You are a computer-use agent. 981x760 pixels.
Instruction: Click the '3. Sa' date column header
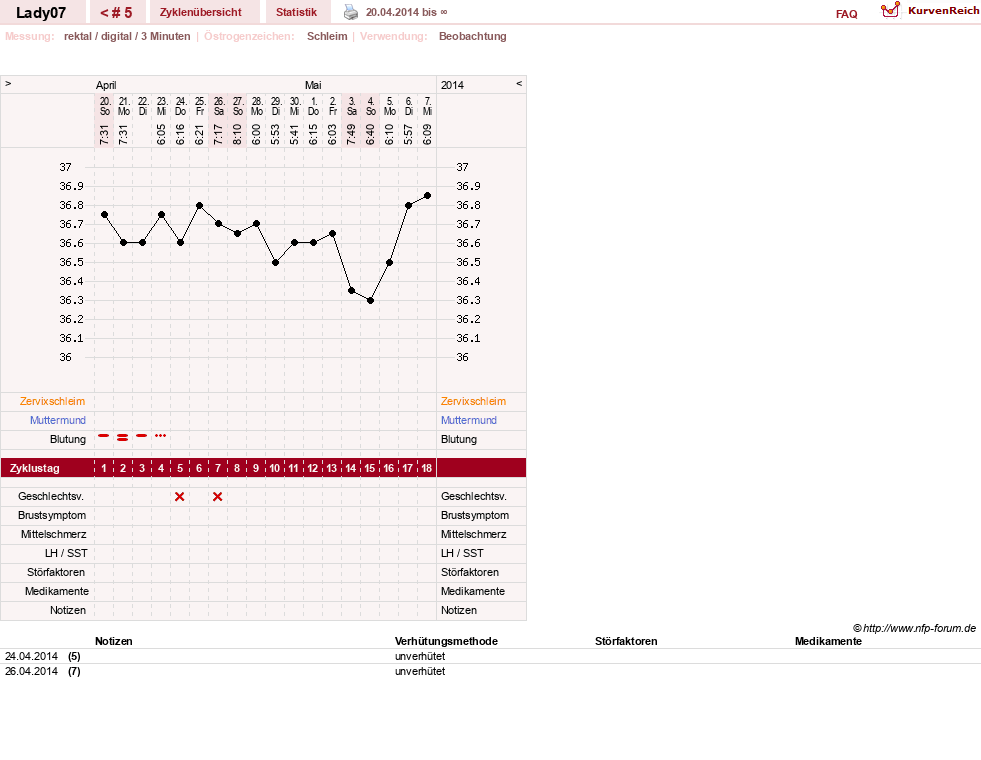352,106
